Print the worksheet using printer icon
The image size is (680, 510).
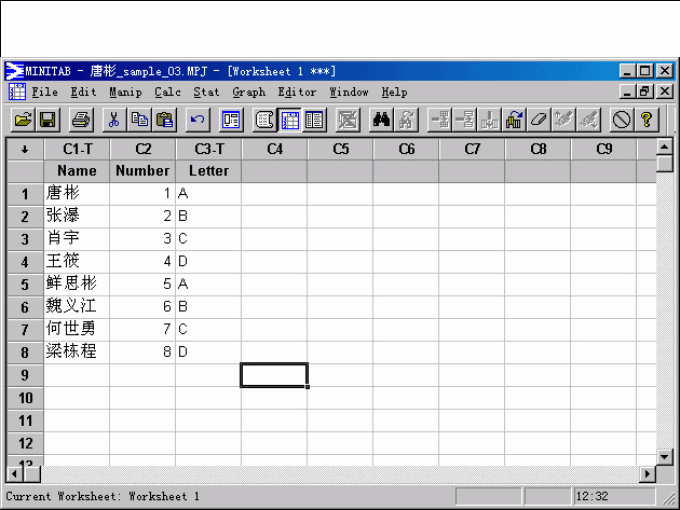click(81, 120)
